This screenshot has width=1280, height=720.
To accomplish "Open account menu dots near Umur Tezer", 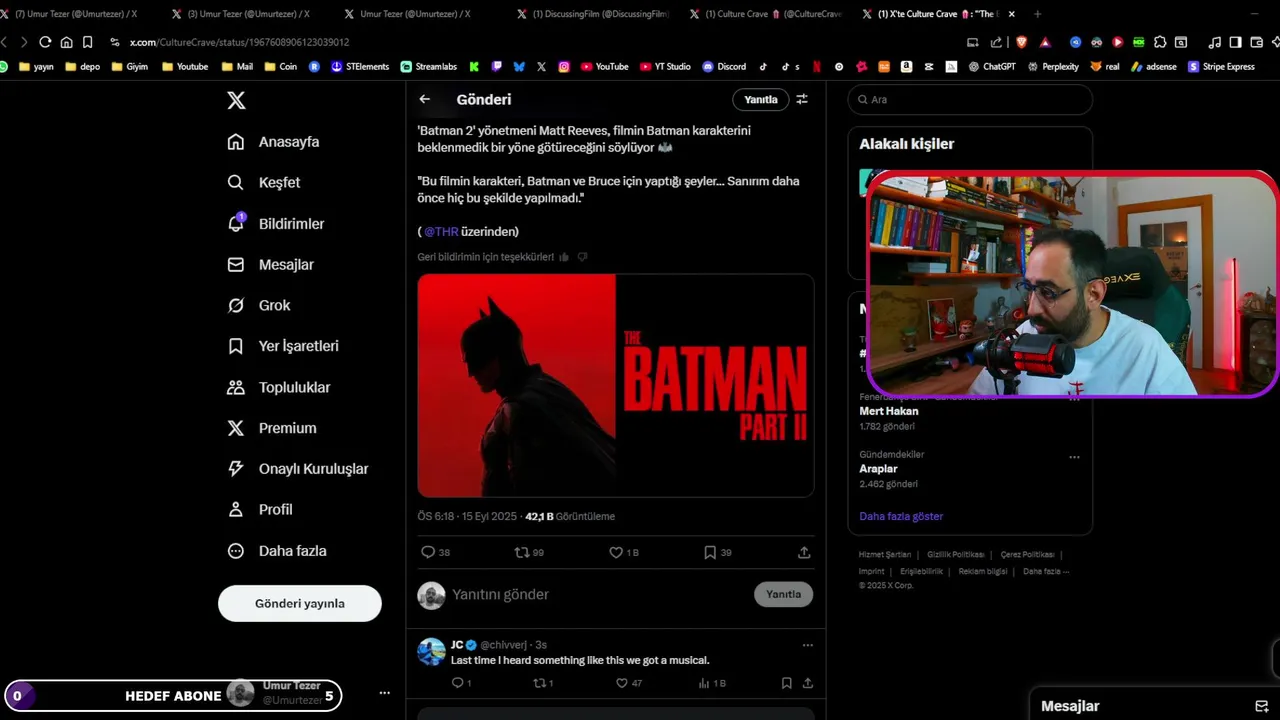I will click(385, 693).
